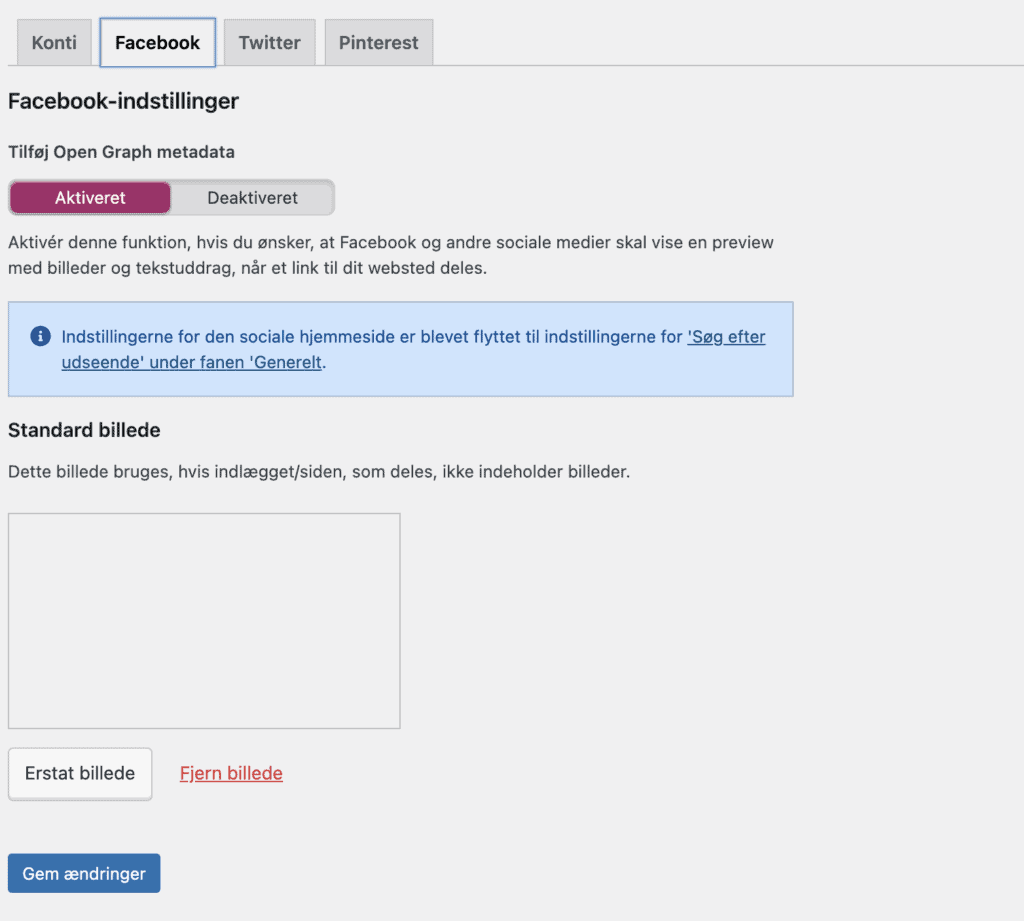The image size is (1024, 921).
Task: Click the text 'Dette billede bruges, hvis indlægget/siden'
Action: (x=176, y=472)
